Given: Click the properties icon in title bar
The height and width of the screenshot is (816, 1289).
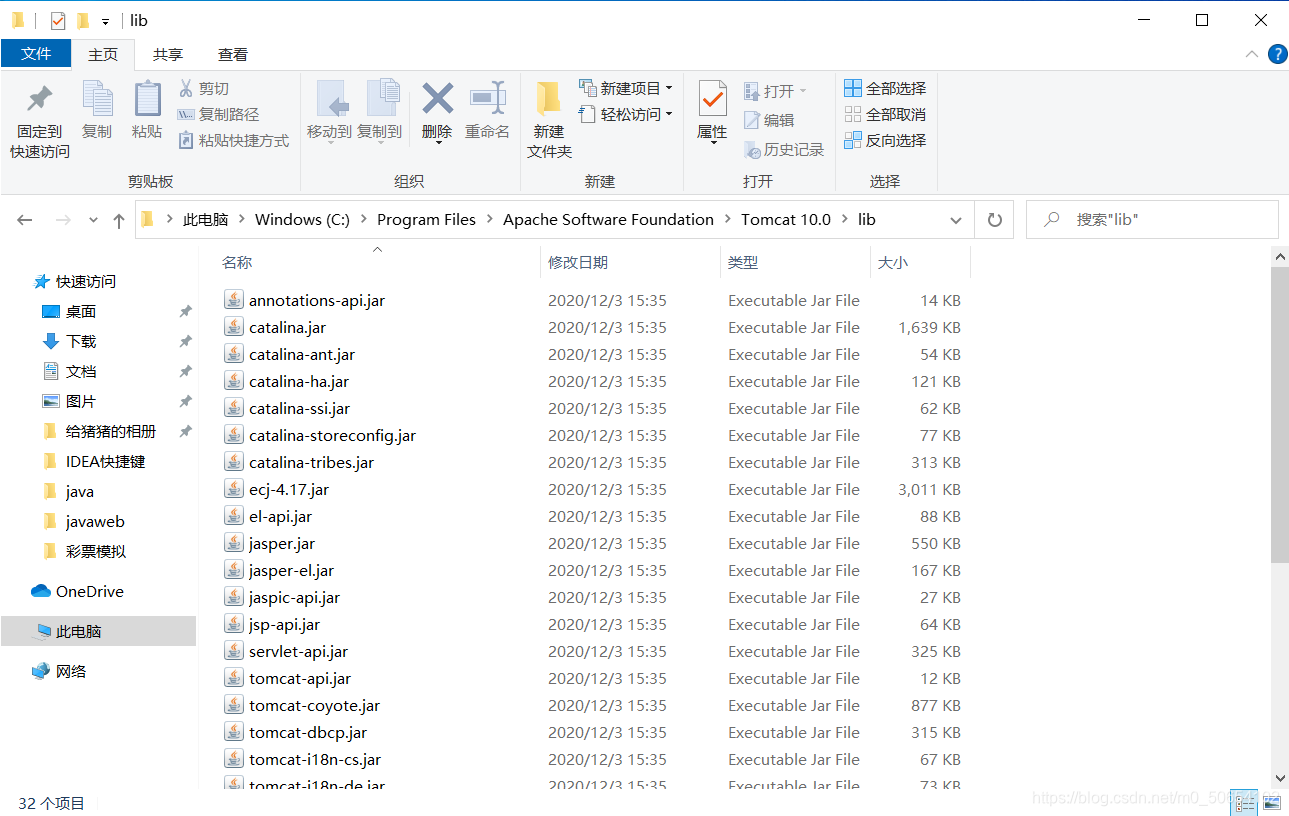Looking at the screenshot, I should 58,20.
